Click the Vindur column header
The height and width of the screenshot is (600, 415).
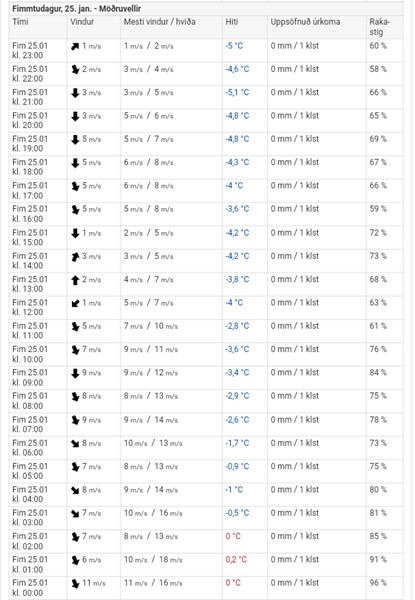82,22
